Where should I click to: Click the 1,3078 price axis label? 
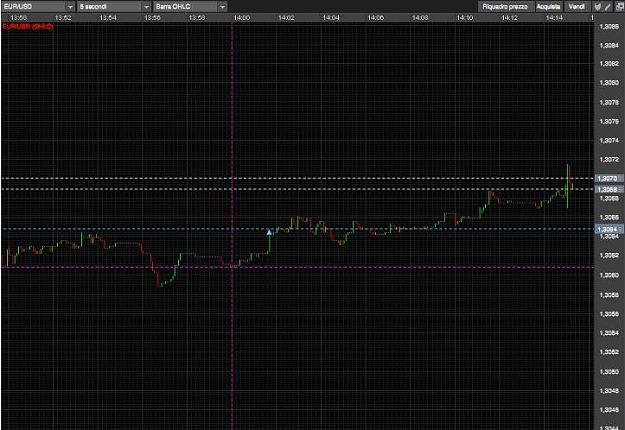609,102
